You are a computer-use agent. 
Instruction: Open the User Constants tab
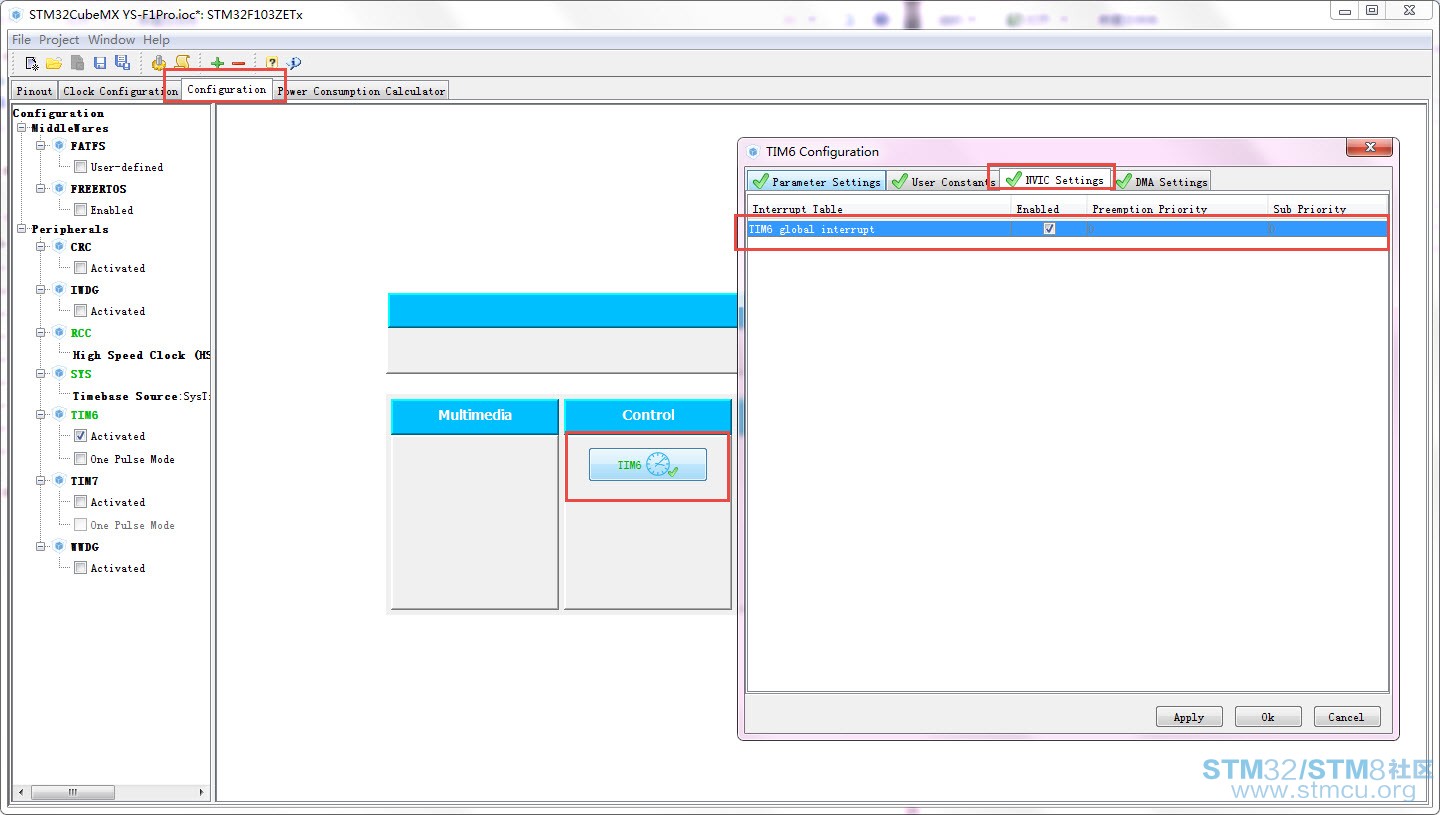942,182
